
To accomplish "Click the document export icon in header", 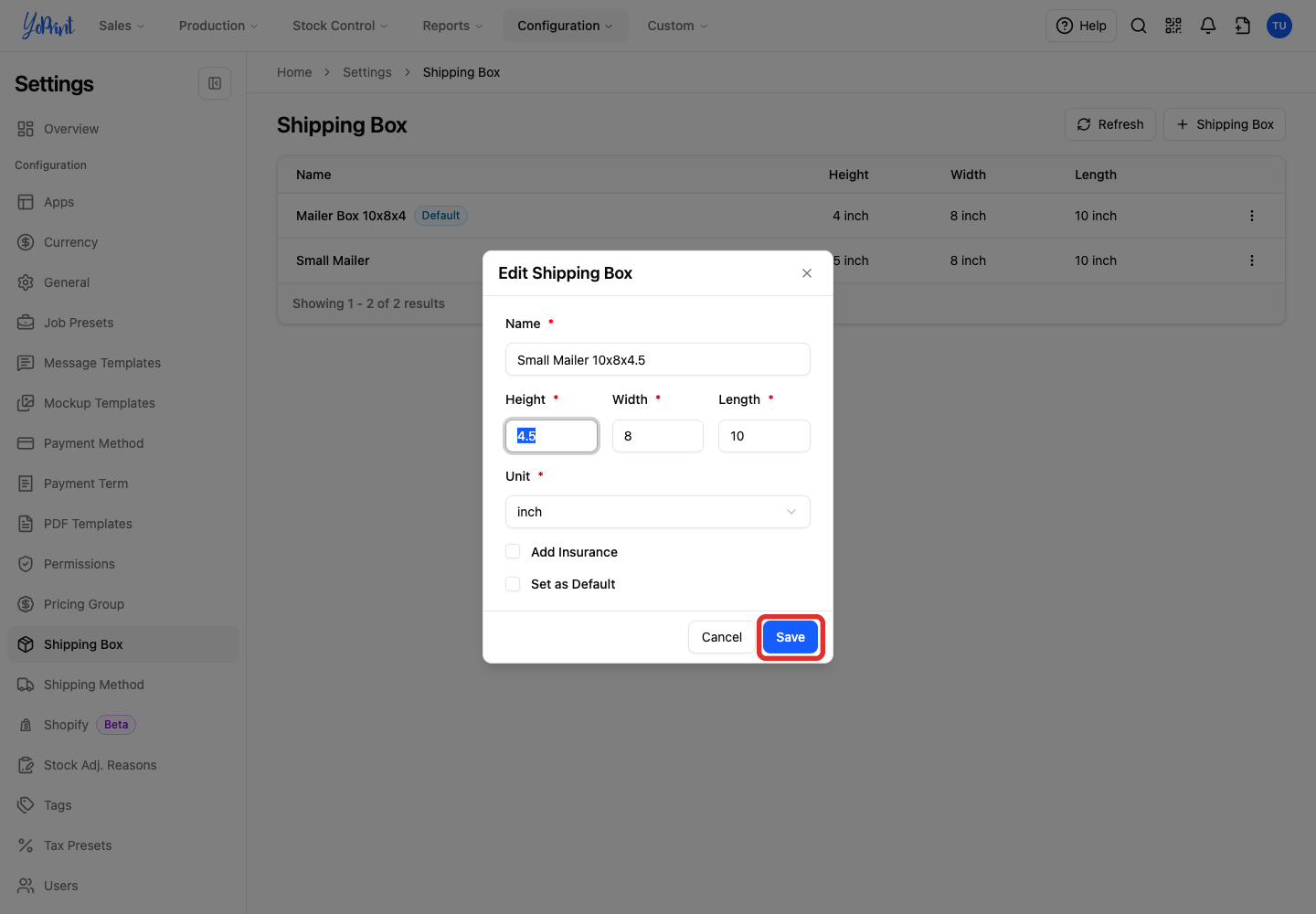I will point(1243,26).
